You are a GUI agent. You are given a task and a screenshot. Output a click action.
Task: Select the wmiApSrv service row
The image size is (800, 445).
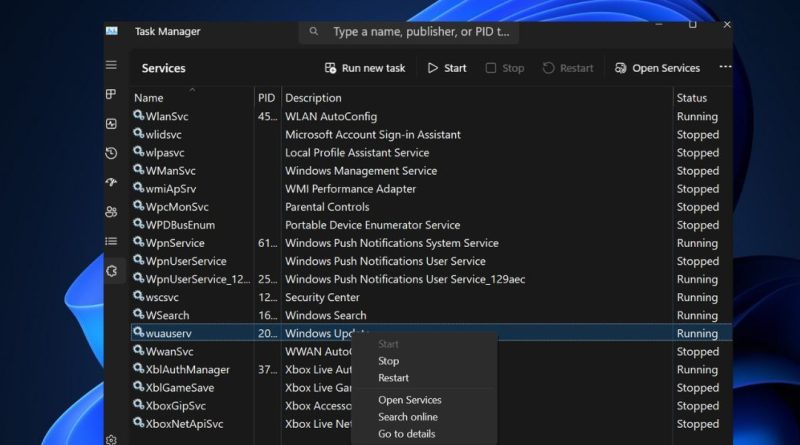(x=432, y=189)
